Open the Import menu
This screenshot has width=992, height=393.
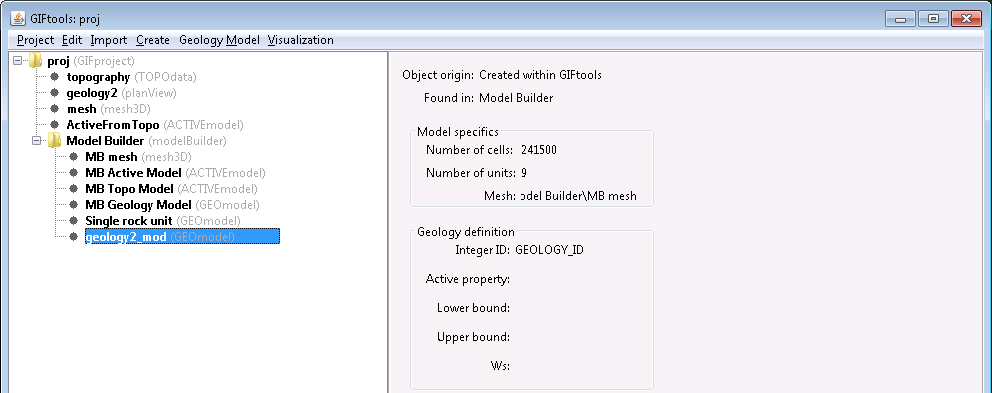[109, 40]
